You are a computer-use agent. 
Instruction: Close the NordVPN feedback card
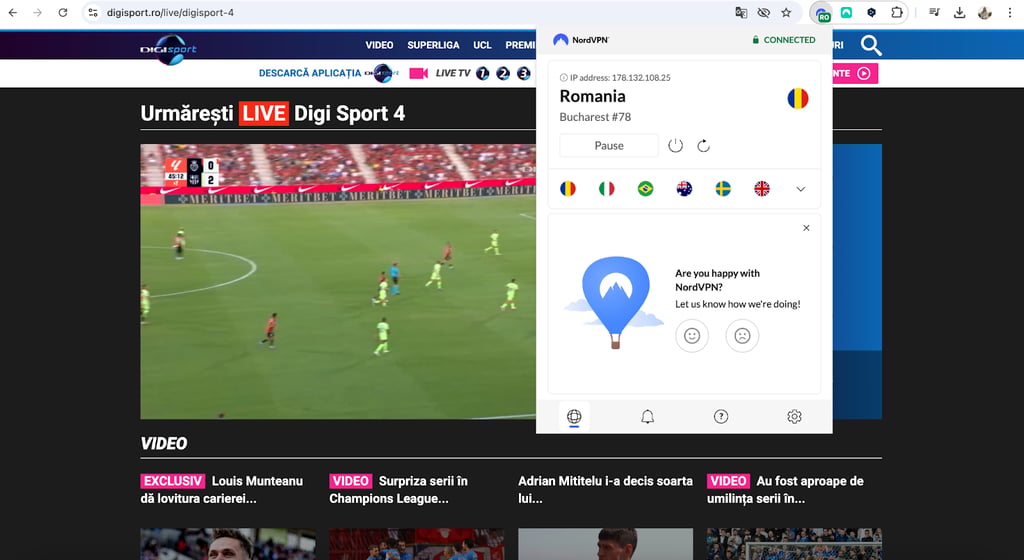806,228
